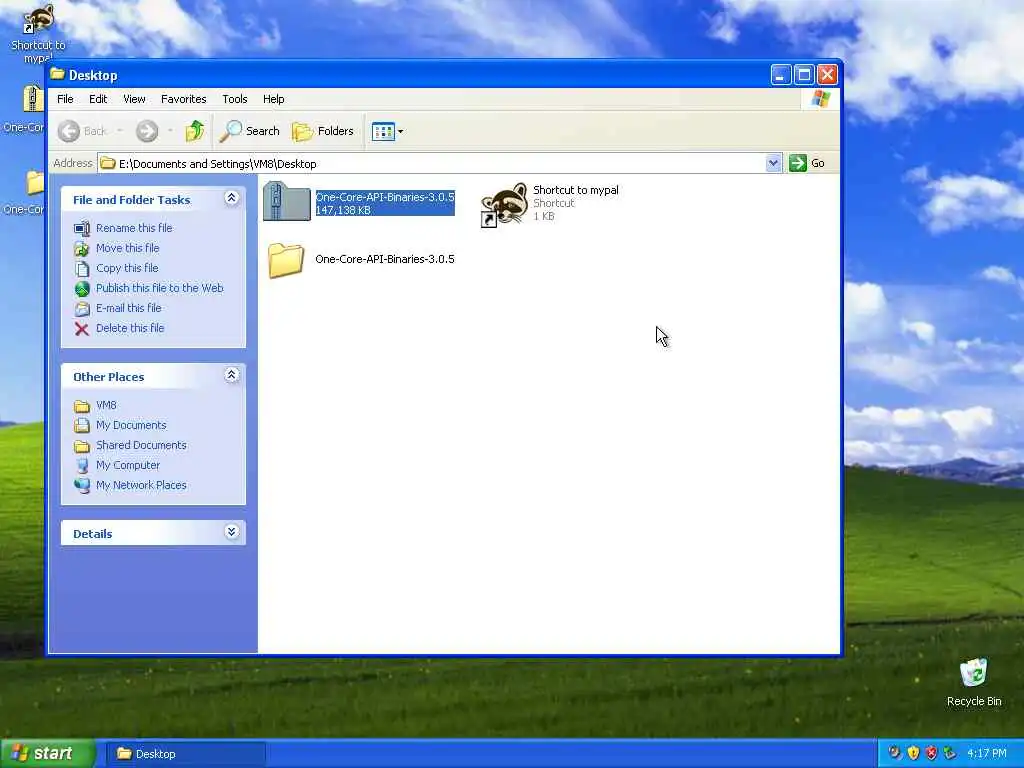
Task: Open Shared Documents in Other Places
Action: (x=141, y=445)
